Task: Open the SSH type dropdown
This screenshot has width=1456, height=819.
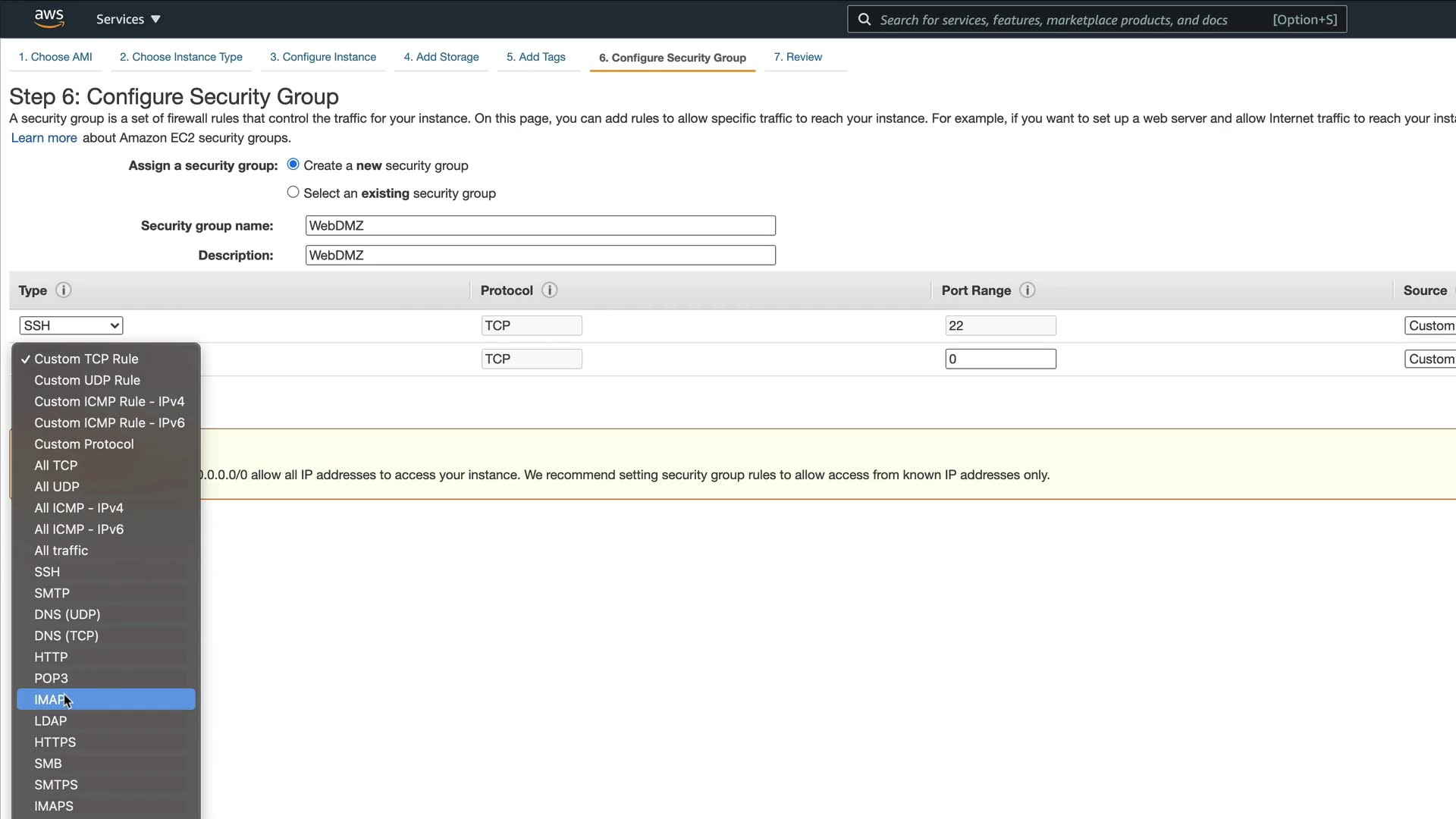Action: click(x=71, y=325)
